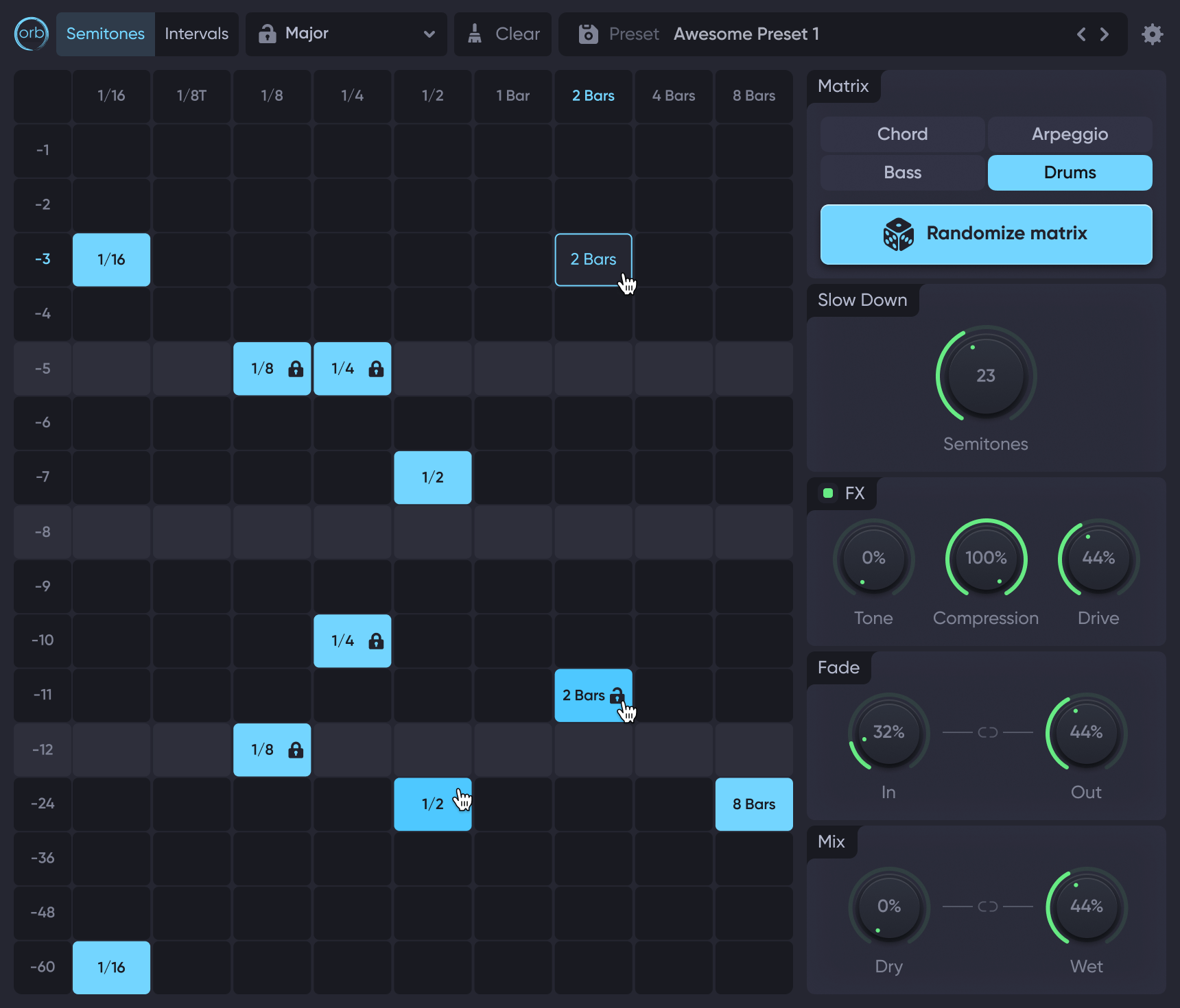Adjust the Slow Down Semitones knob
This screenshot has width=1180, height=1008.
pyautogui.click(x=986, y=376)
